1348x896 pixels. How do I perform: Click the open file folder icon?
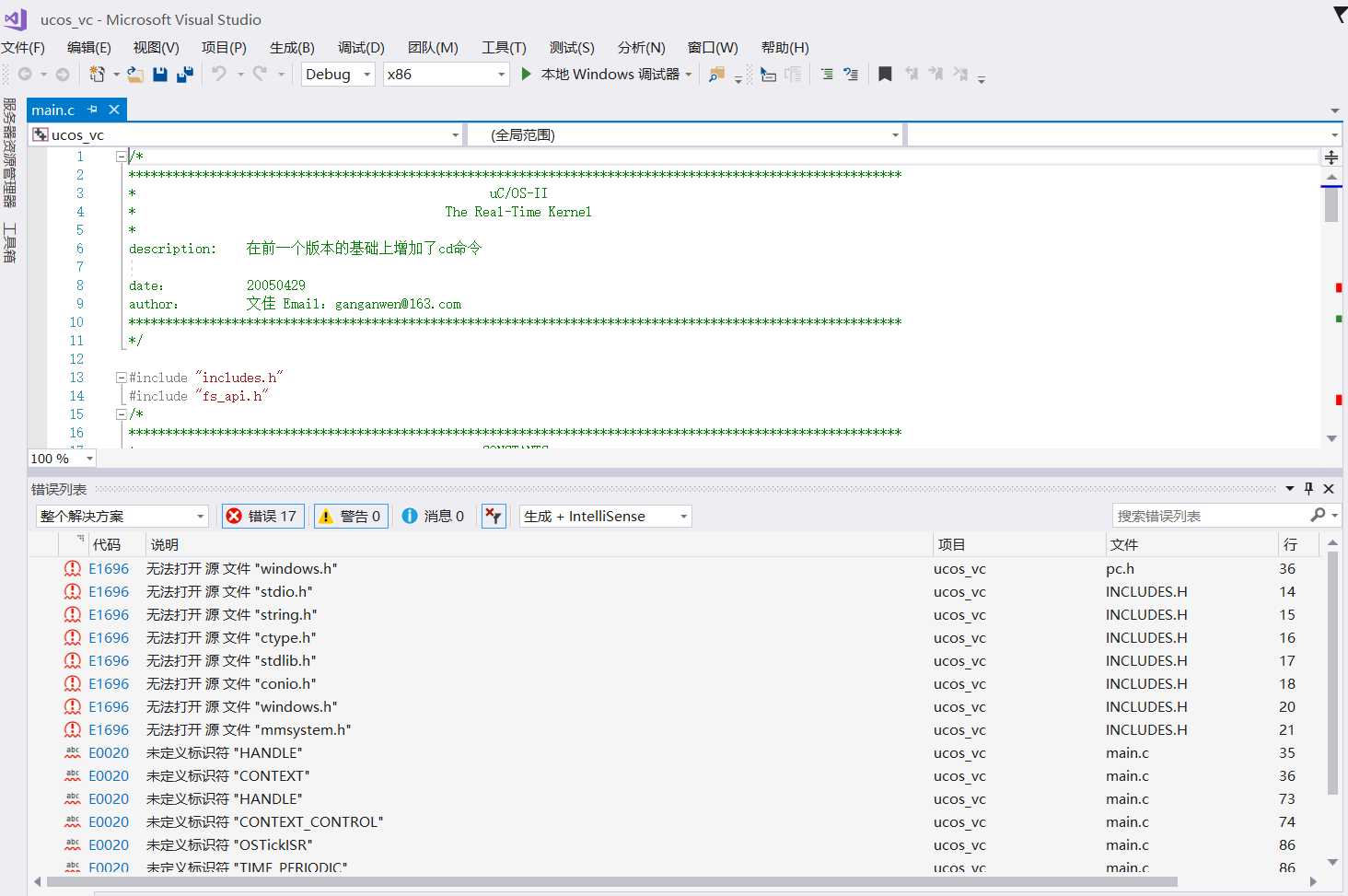[x=135, y=75]
